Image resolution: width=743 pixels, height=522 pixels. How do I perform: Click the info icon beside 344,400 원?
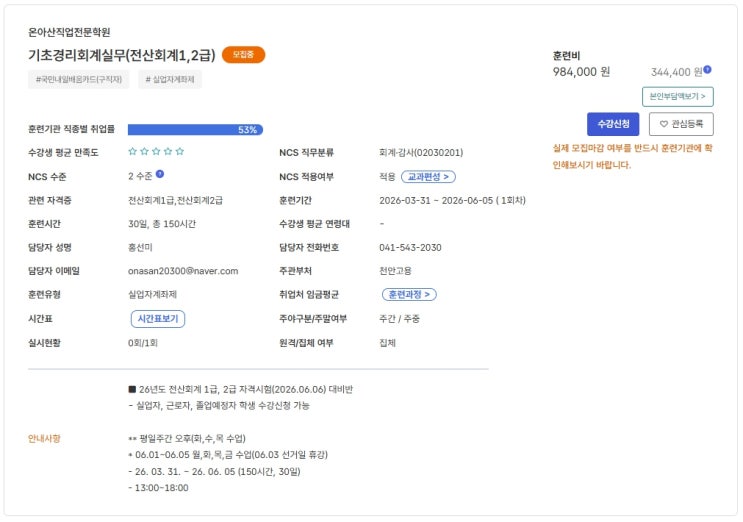[x=708, y=70]
